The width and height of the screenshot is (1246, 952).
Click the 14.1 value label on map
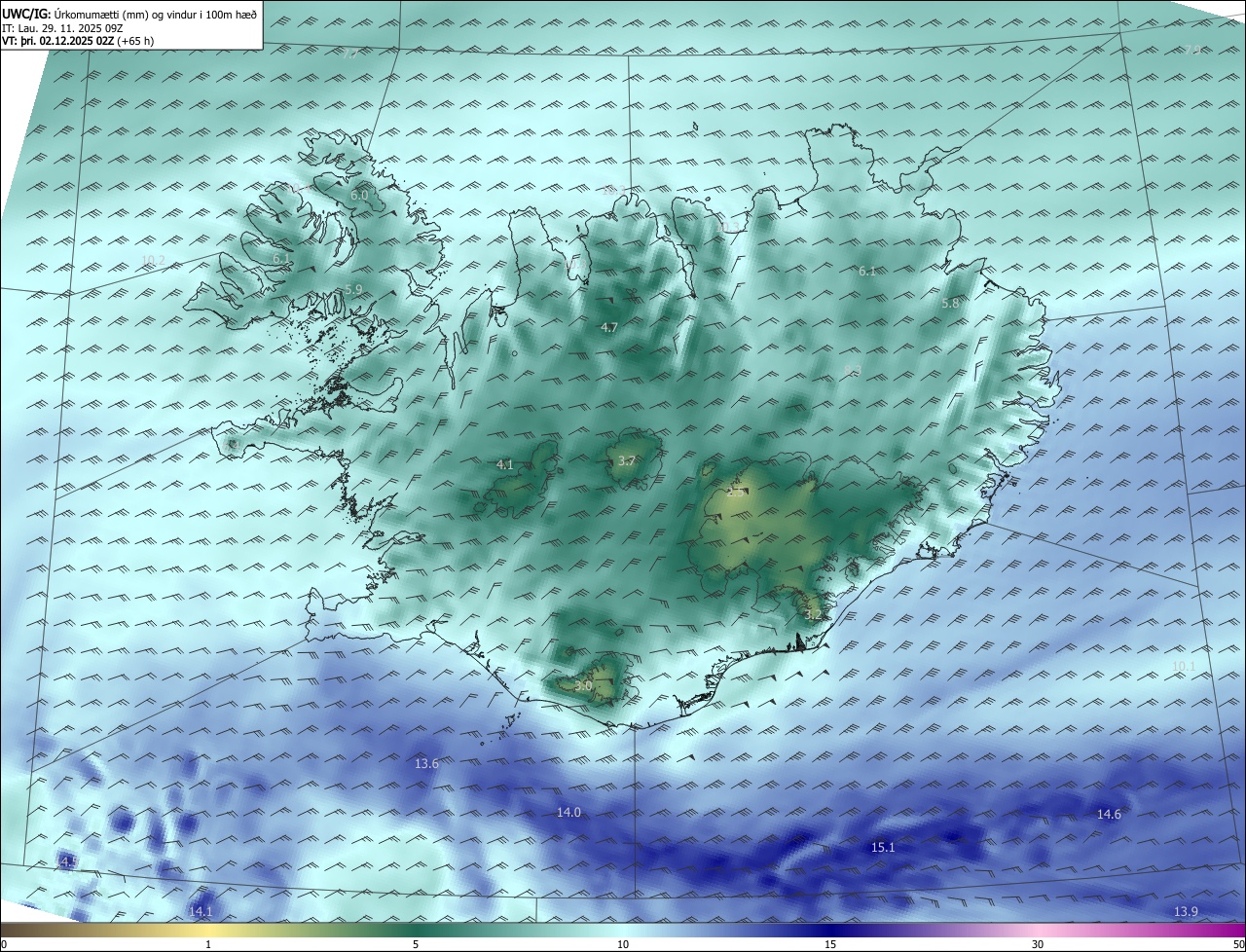tap(201, 911)
